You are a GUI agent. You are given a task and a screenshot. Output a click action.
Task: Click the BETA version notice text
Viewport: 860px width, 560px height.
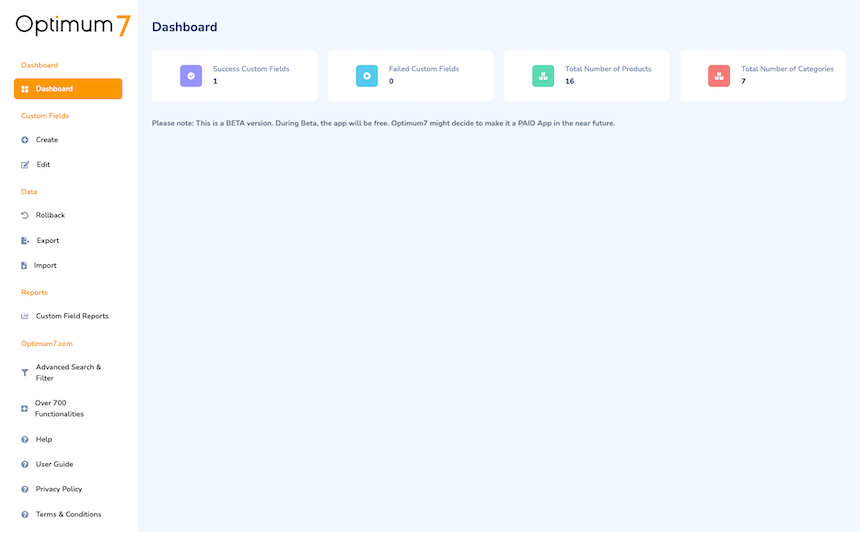pyautogui.click(x=383, y=123)
